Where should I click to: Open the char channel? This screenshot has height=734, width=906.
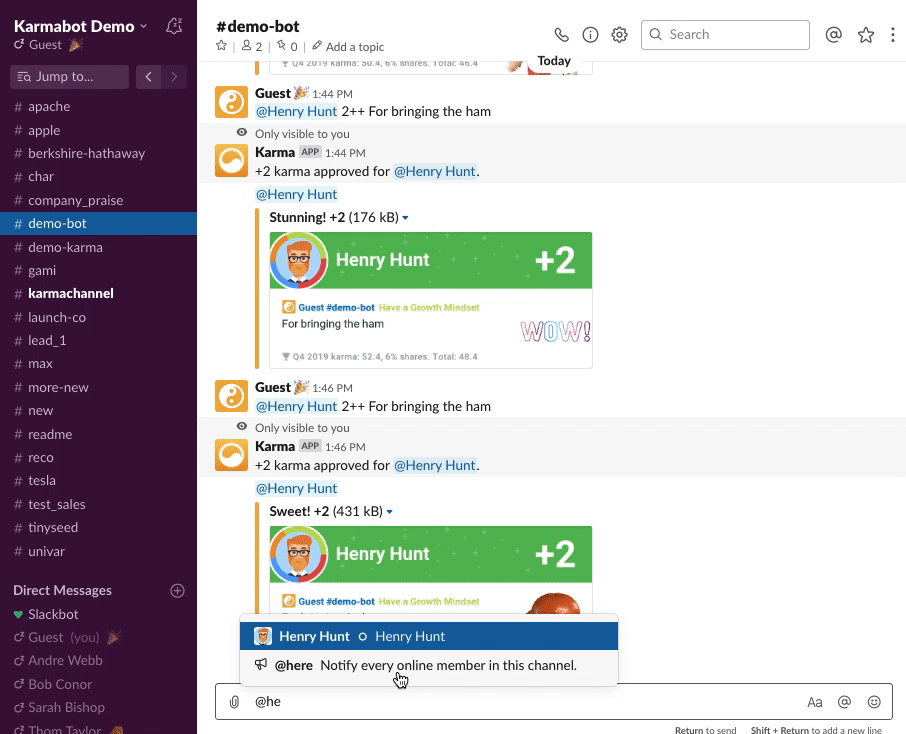(x=98, y=177)
